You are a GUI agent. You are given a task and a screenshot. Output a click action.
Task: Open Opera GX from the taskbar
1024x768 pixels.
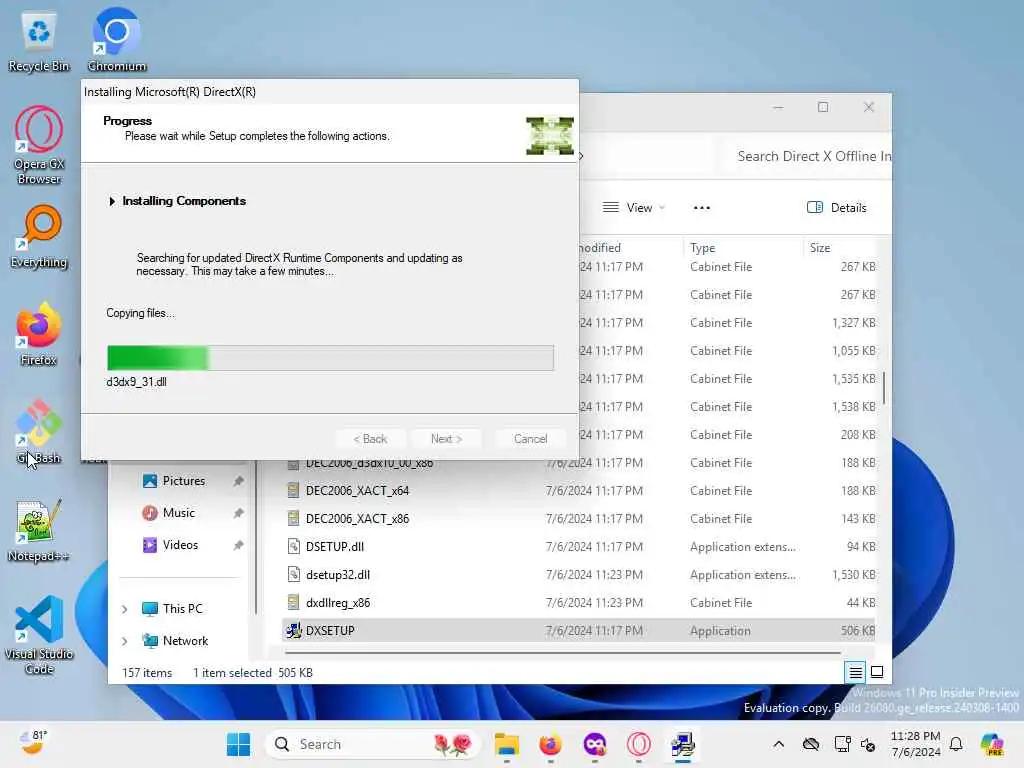639,744
